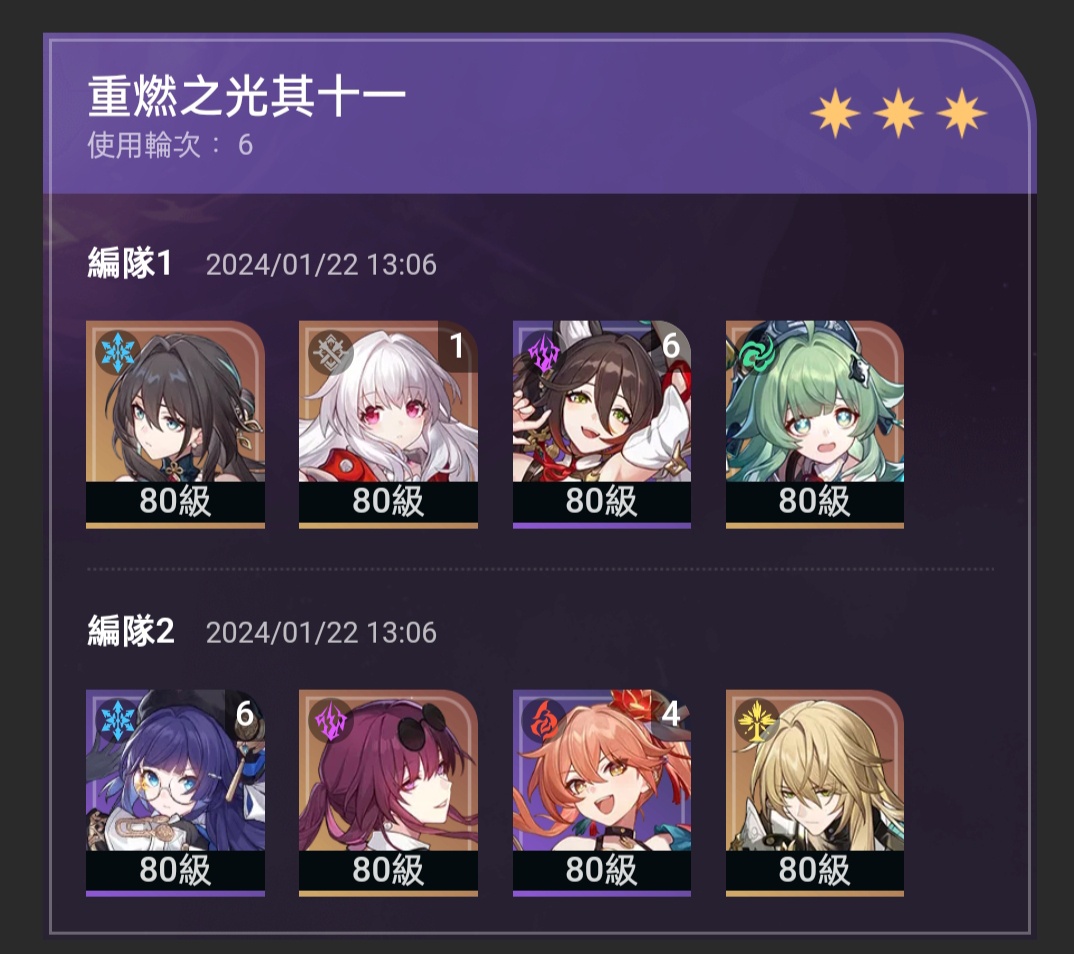Image resolution: width=1074 pixels, height=954 pixels.
Task: Click the eidolon 6 badge on the rabbit-eared character
Action: pos(671,345)
